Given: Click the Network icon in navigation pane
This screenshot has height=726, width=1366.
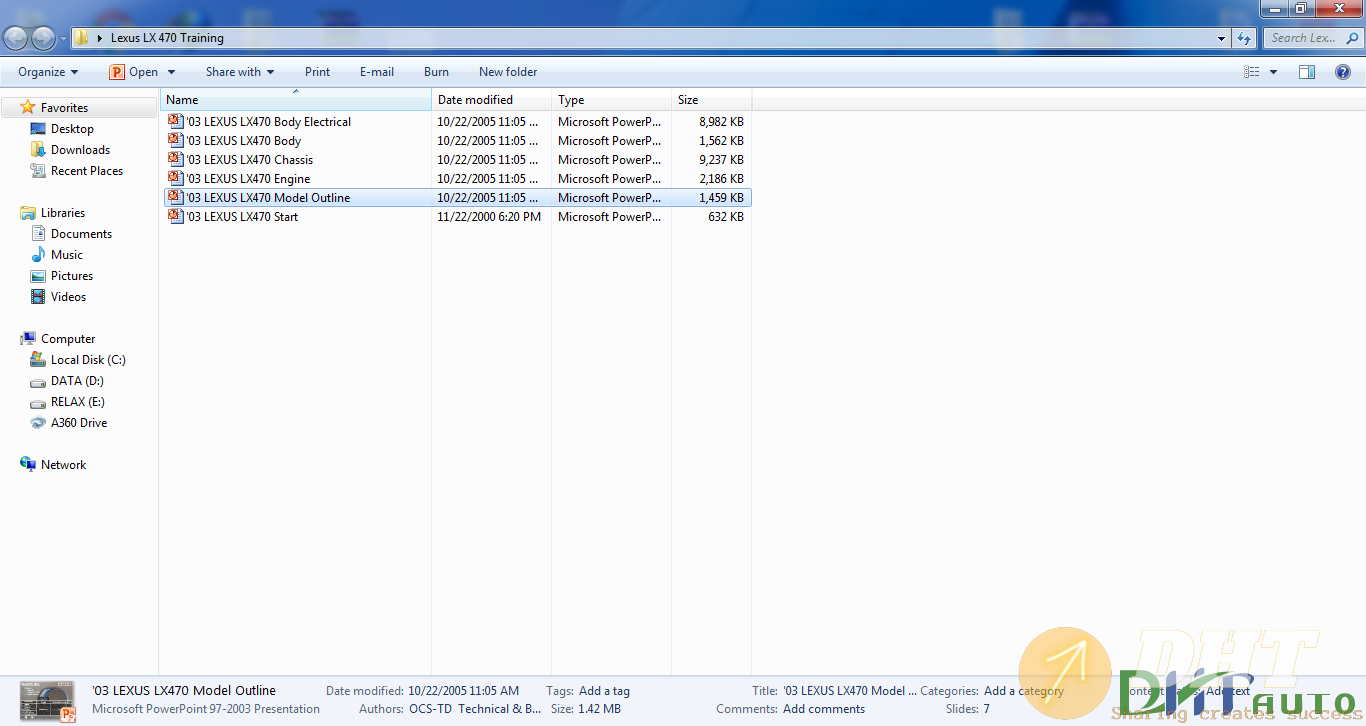Looking at the screenshot, I should 28,465.
